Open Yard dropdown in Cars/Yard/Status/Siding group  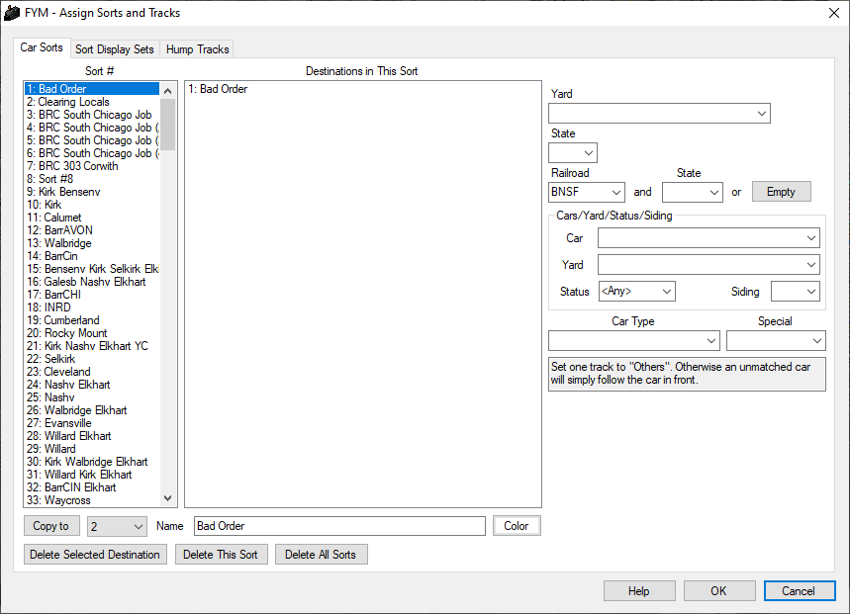coord(709,265)
